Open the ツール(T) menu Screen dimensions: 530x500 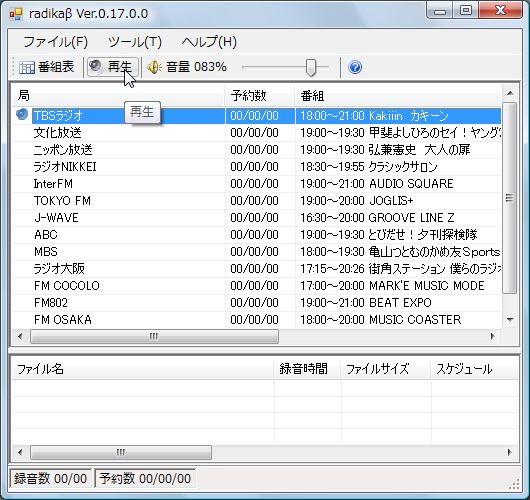(135, 42)
